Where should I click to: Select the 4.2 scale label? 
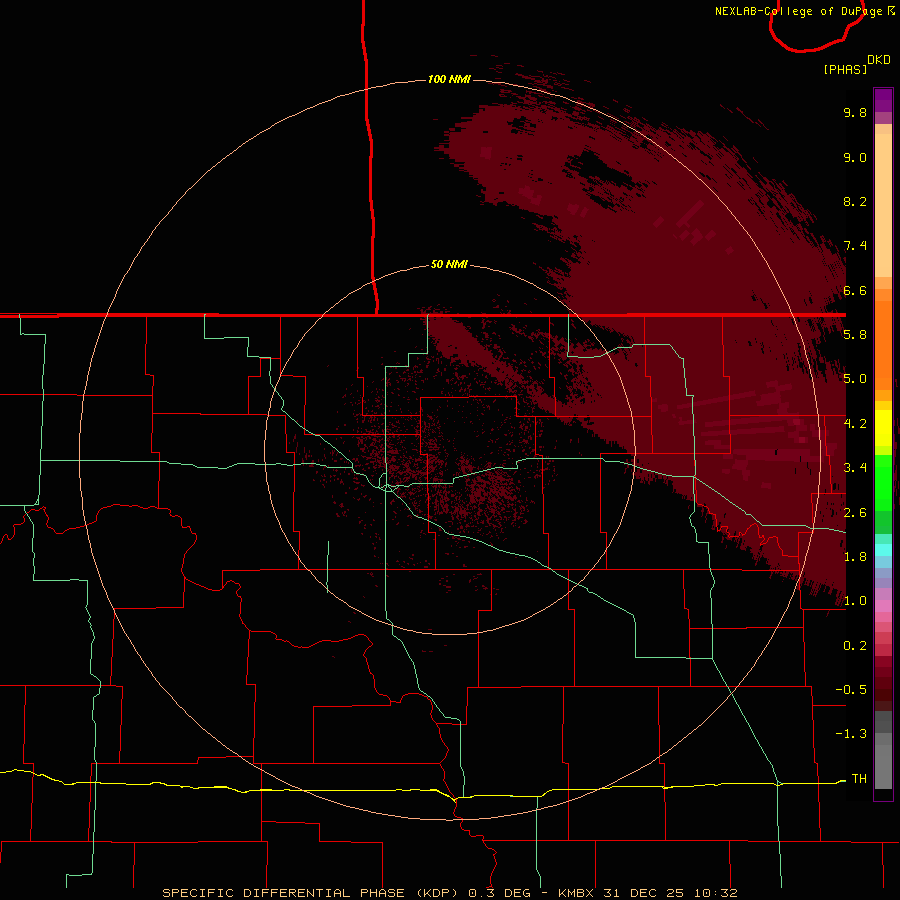855,424
